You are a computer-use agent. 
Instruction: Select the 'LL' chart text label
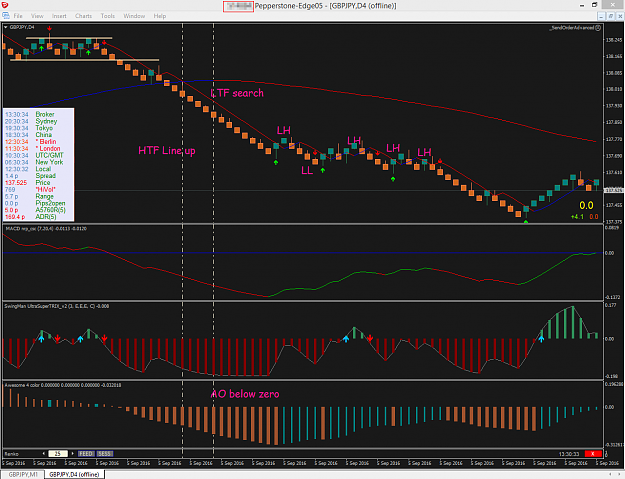pos(307,171)
